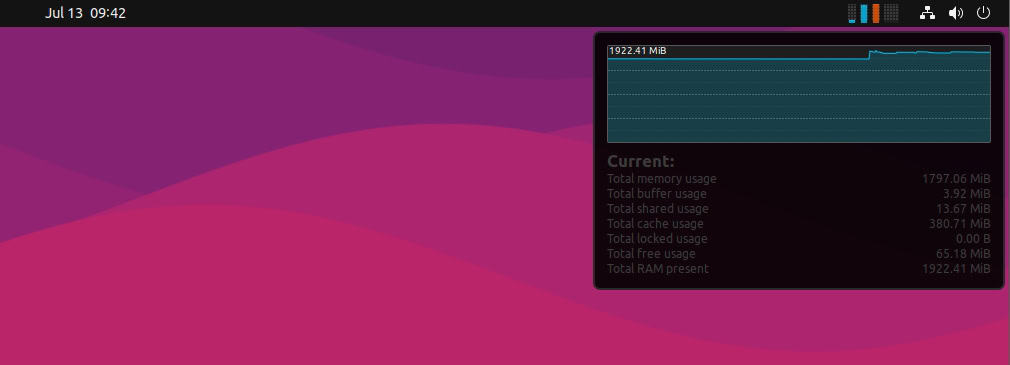Click the "Current:" heading
This screenshot has height=365, width=1010.
[641, 161]
